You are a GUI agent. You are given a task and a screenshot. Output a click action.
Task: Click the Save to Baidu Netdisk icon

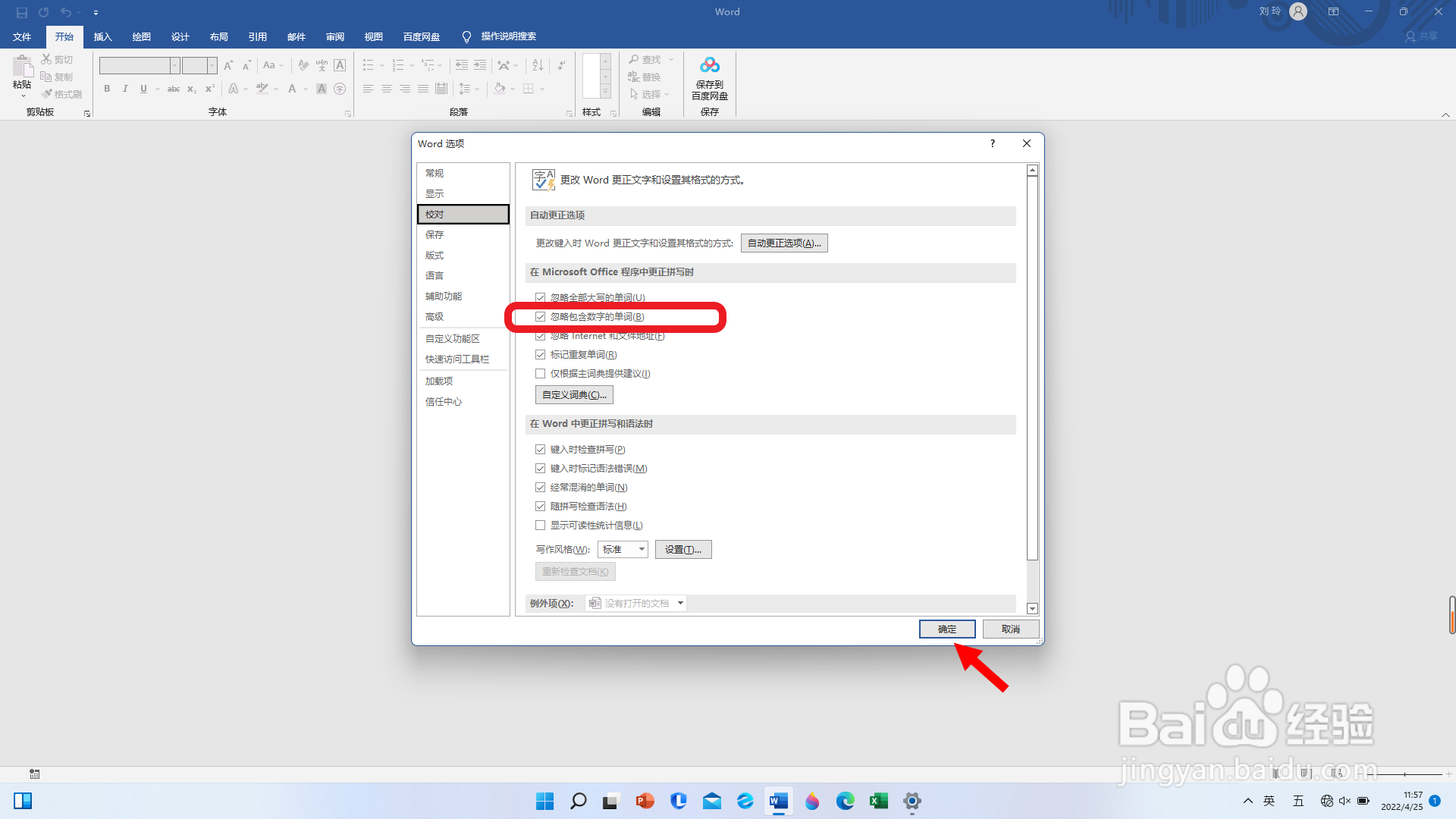click(709, 66)
